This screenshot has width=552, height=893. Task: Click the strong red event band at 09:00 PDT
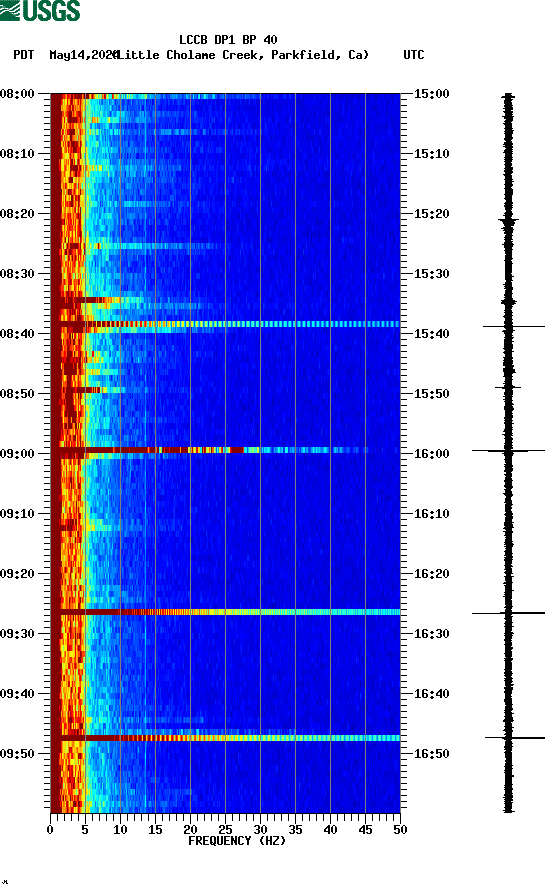click(x=210, y=450)
